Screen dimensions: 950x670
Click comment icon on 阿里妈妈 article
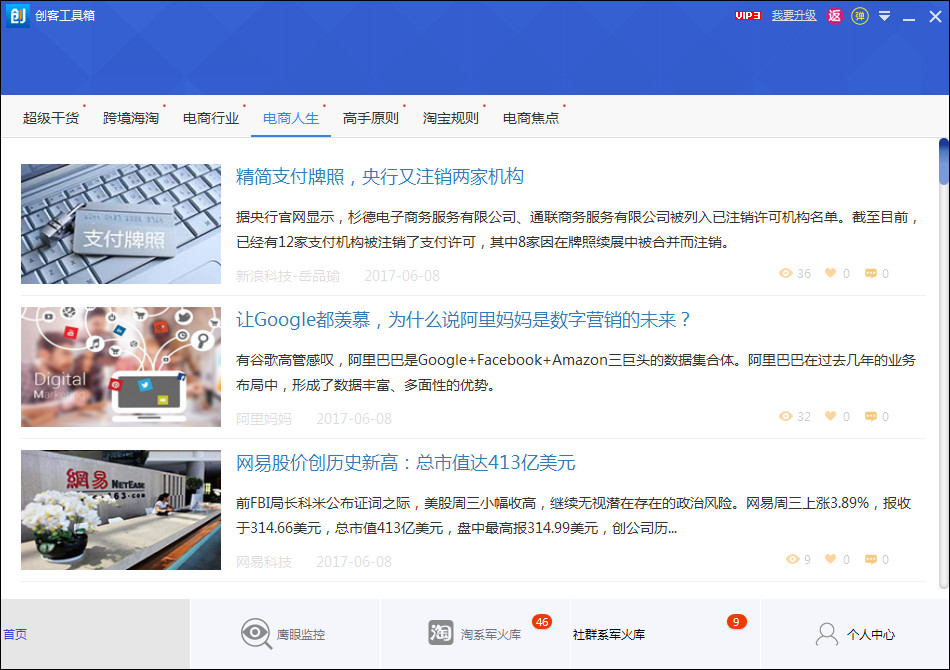coord(871,416)
